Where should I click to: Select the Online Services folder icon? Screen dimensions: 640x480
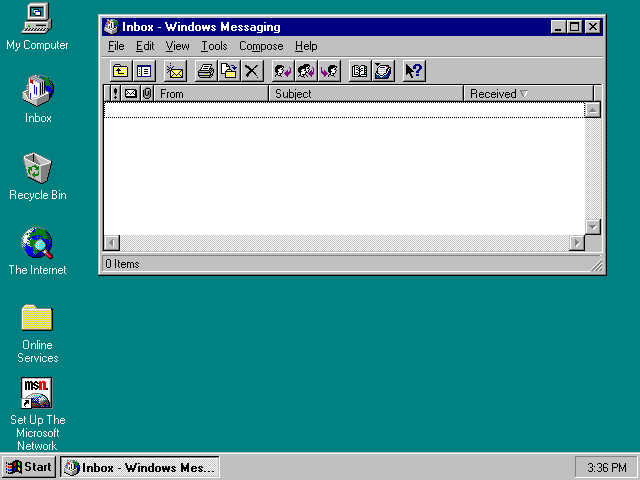coord(37,334)
